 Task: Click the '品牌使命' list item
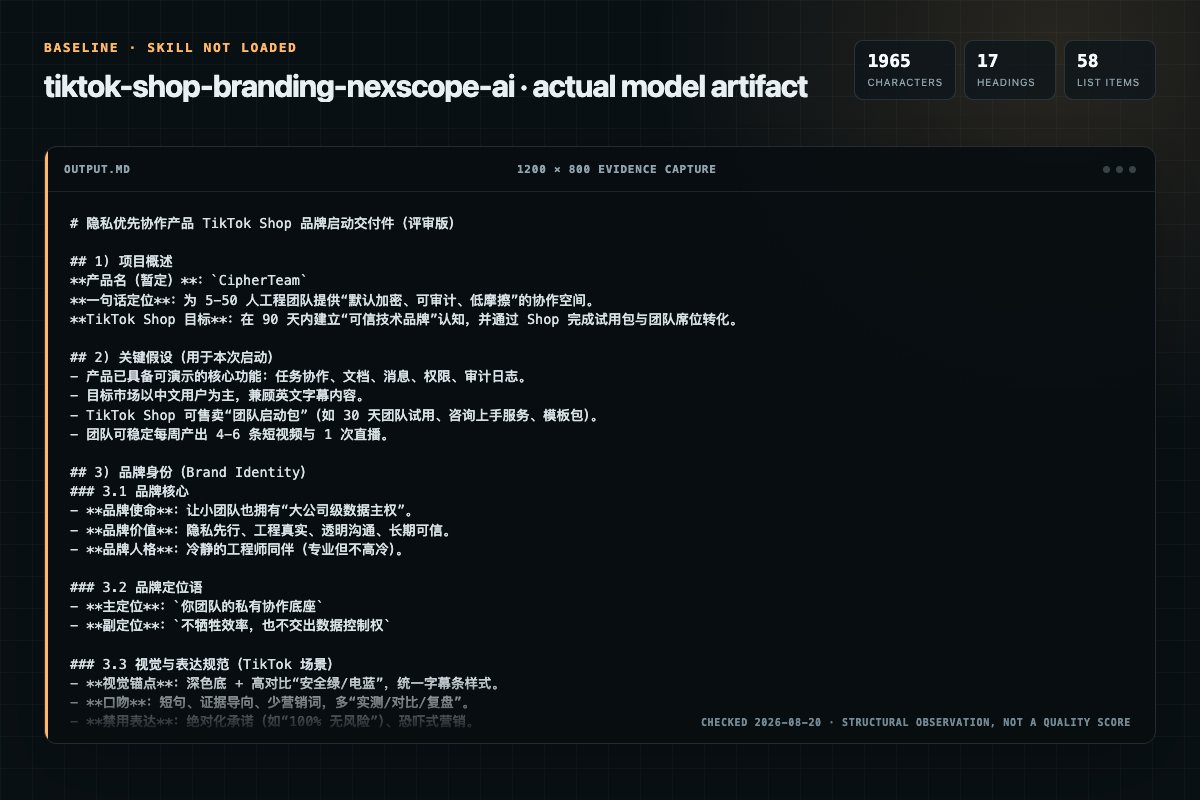pyautogui.click(x=242, y=511)
